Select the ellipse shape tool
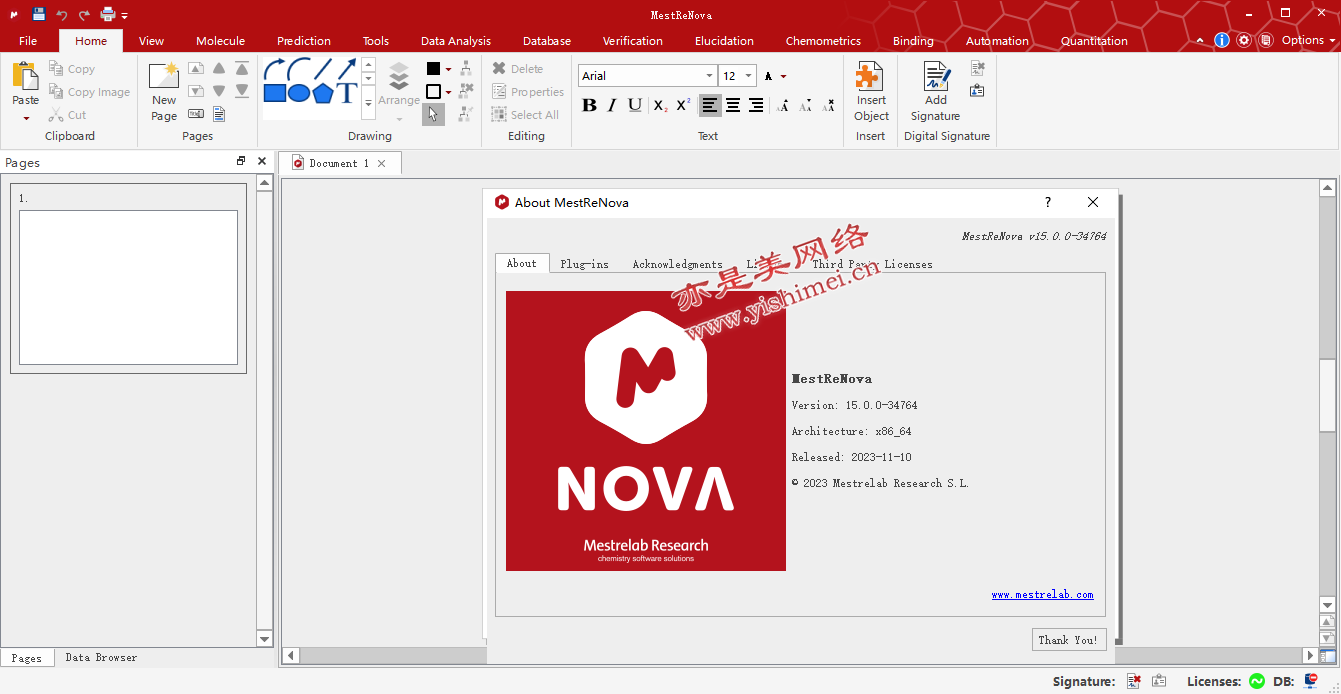 point(298,93)
